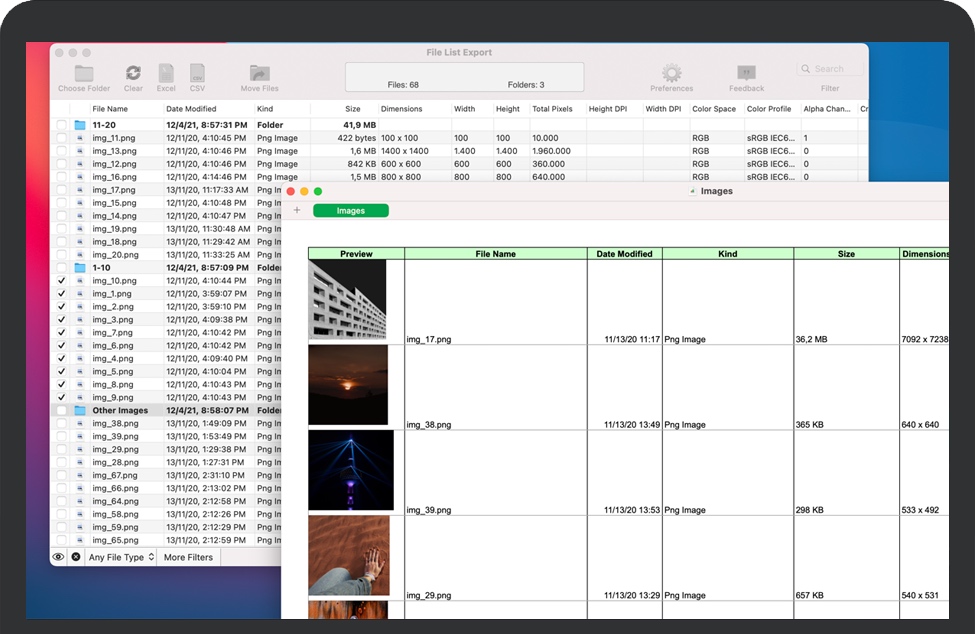Uncheck the checkbox for img_10.png
The image size is (975, 634).
[62, 281]
